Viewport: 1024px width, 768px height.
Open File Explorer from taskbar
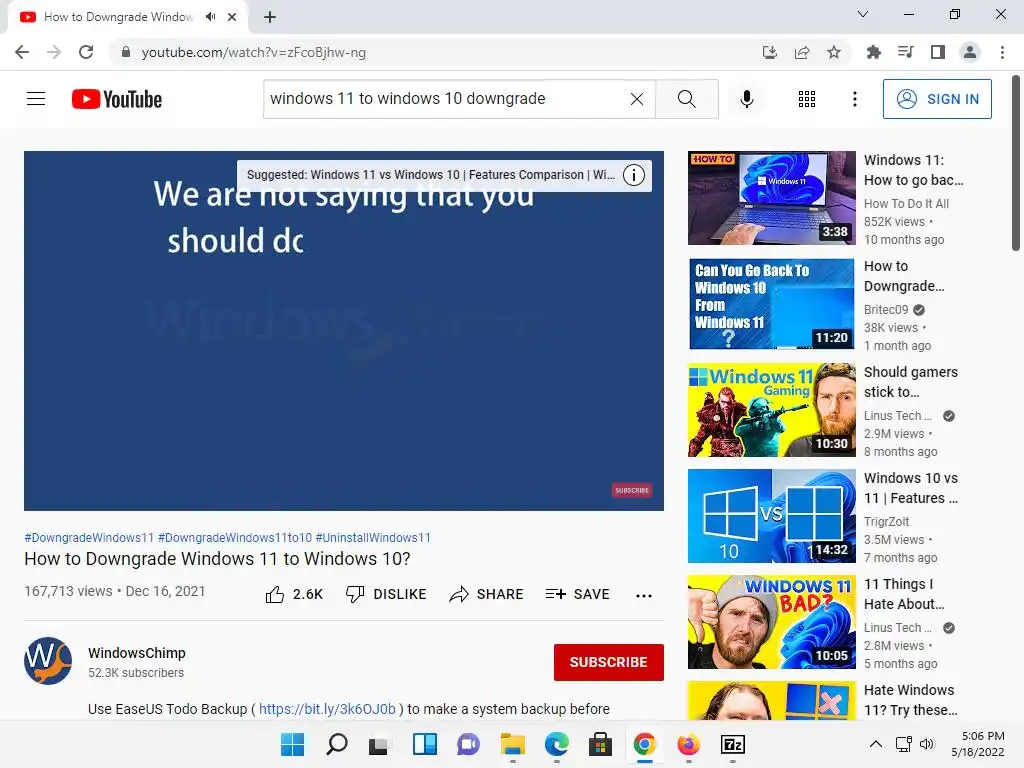tap(513, 744)
